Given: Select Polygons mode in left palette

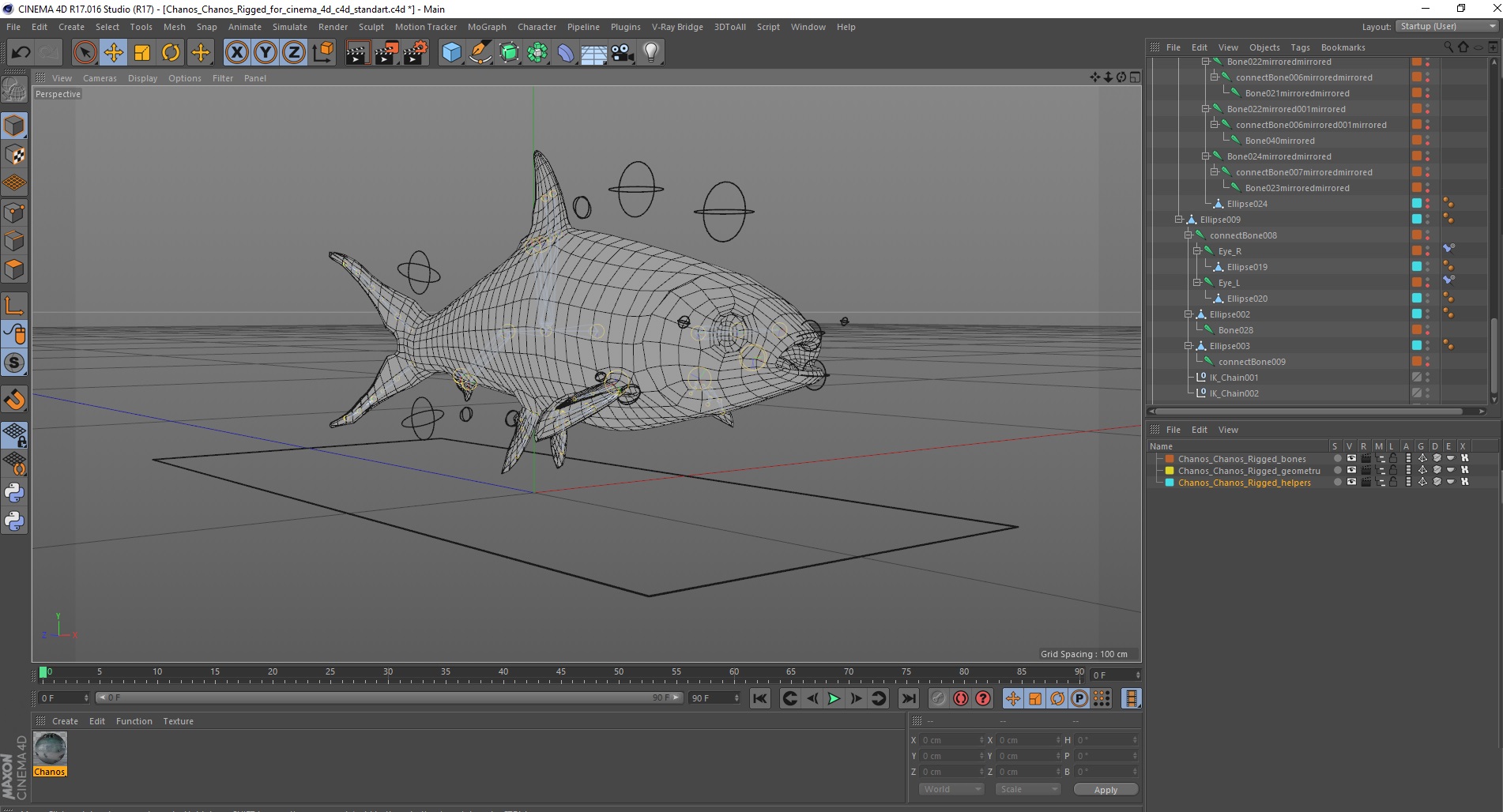Looking at the screenshot, I should coord(14,269).
